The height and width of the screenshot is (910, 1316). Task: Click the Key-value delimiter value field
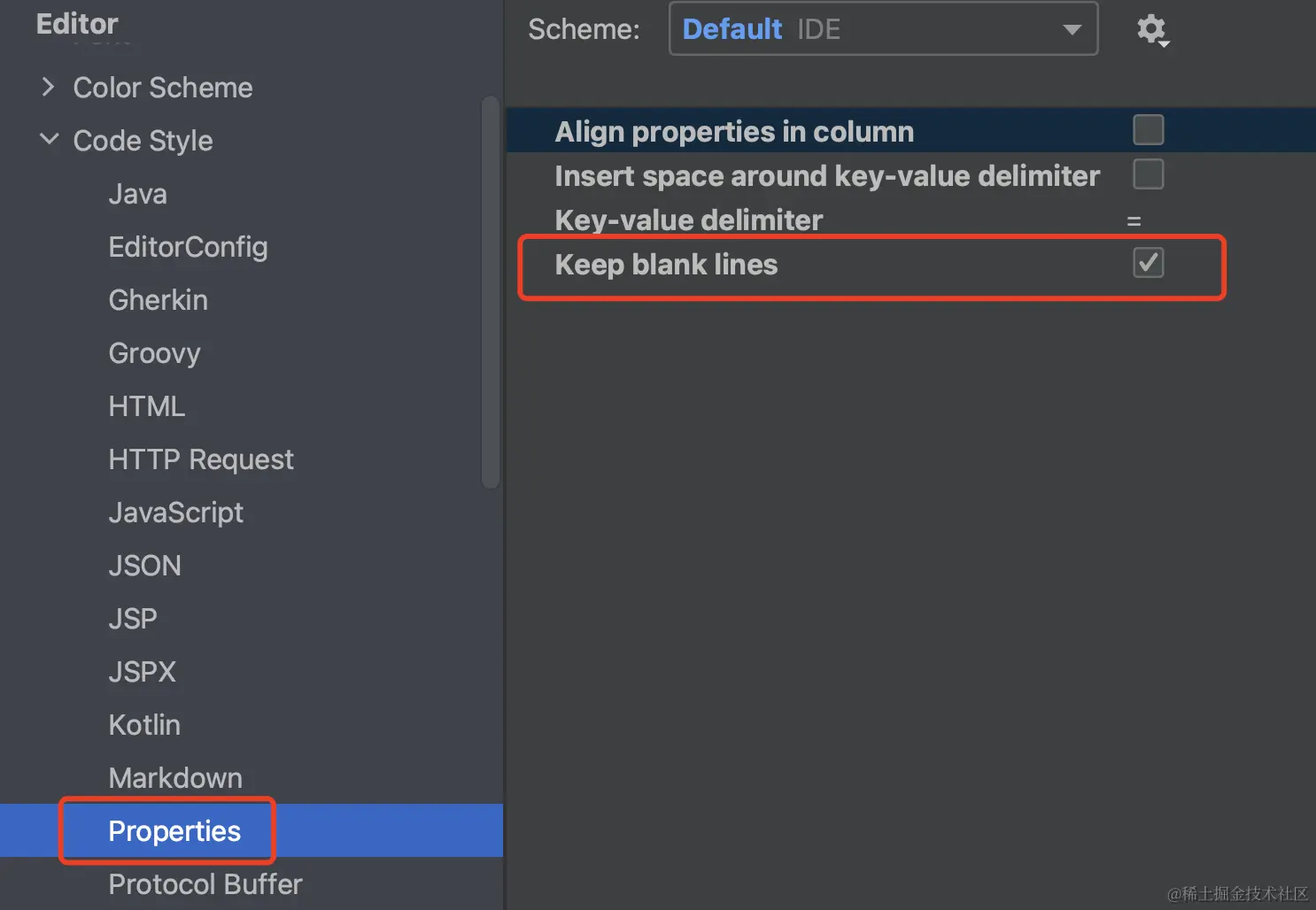point(1134,220)
